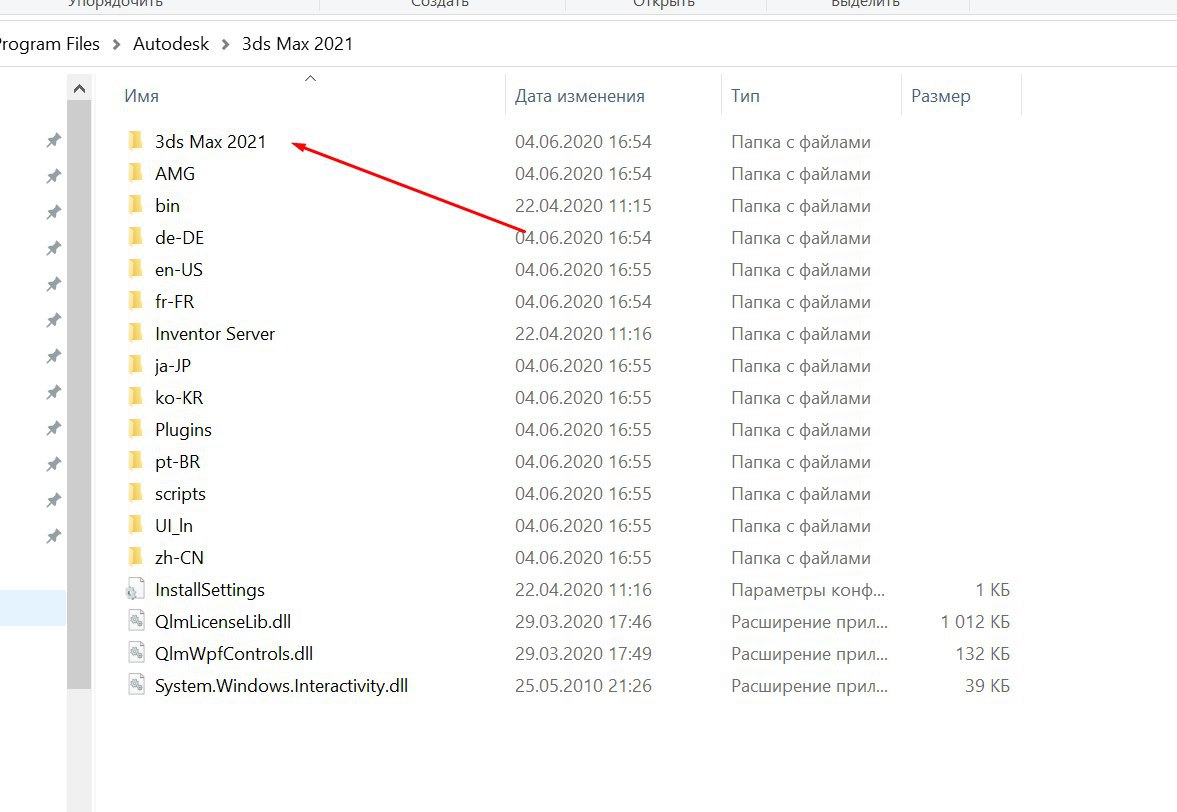Click the 39 КБ size cell
Screen dimensions: 1177x812
coord(987,685)
